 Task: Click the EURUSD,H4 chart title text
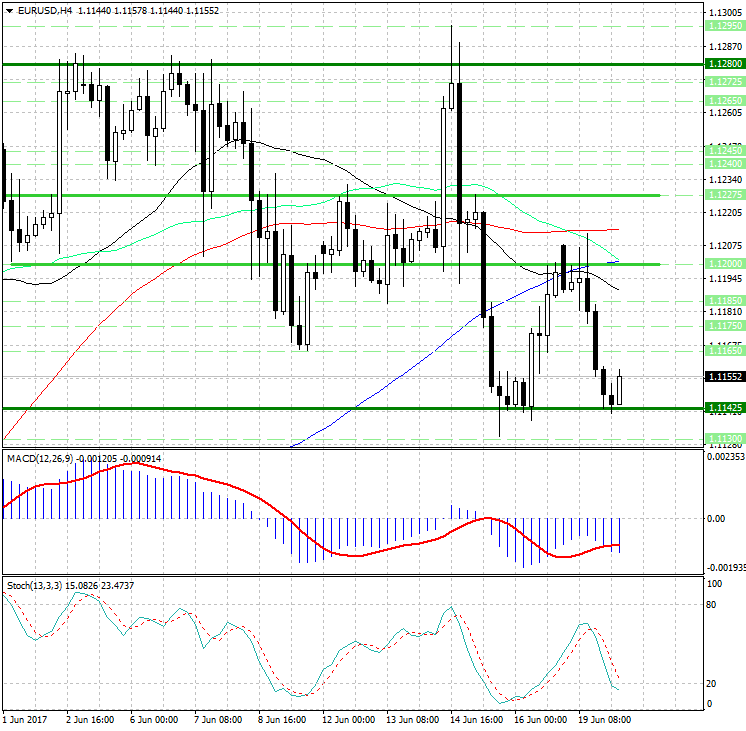coord(45,10)
